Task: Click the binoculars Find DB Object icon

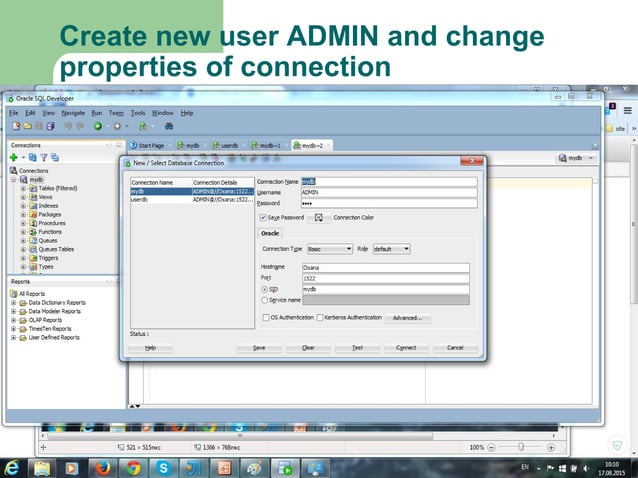Action: [x=169, y=126]
